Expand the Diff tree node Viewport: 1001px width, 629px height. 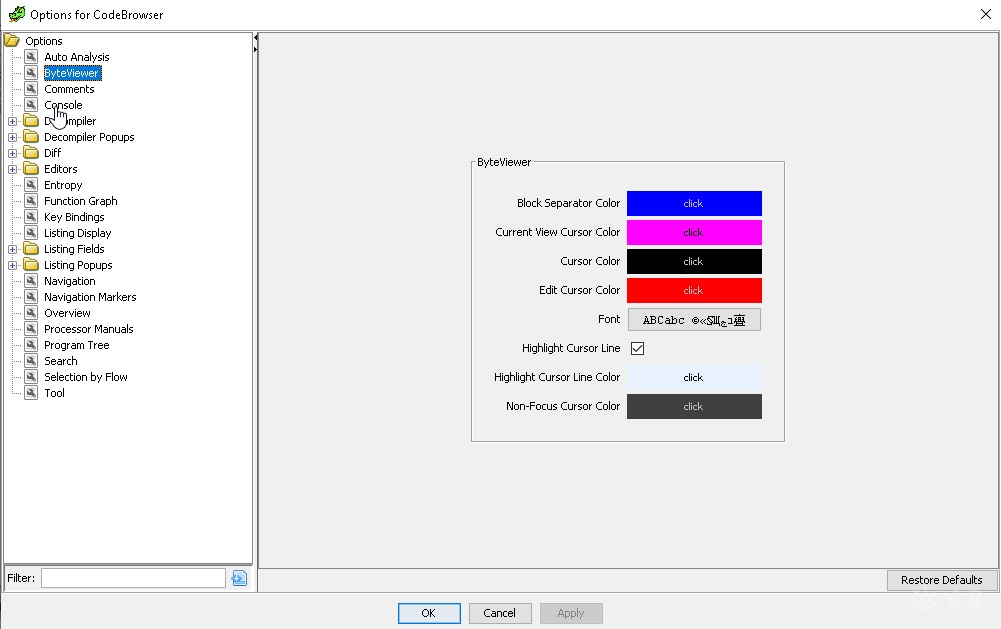12,153
